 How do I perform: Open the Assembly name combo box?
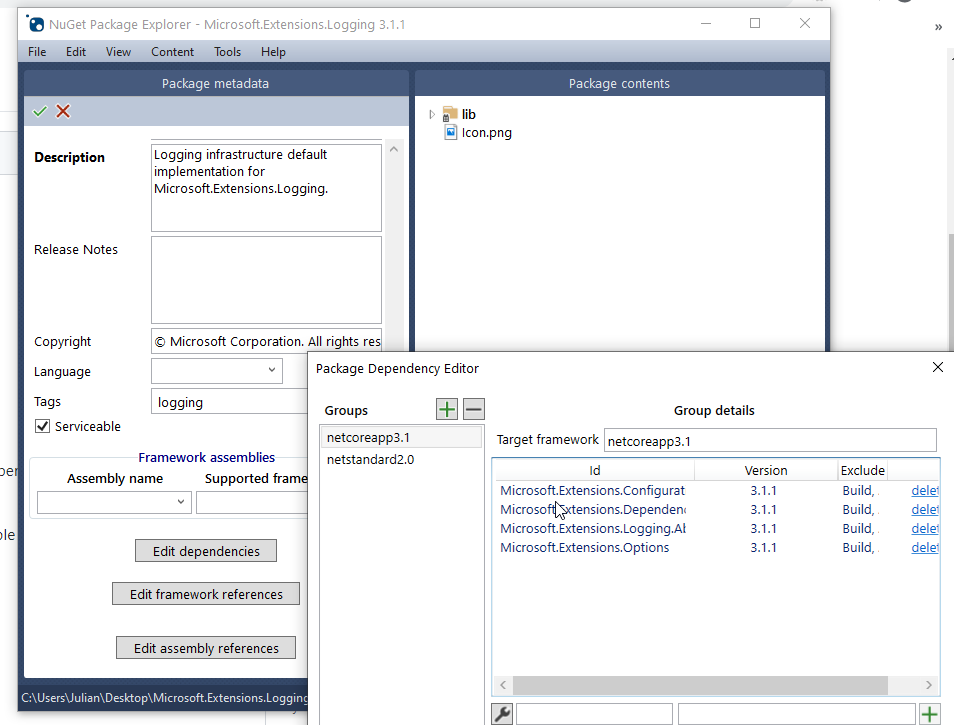114,502
